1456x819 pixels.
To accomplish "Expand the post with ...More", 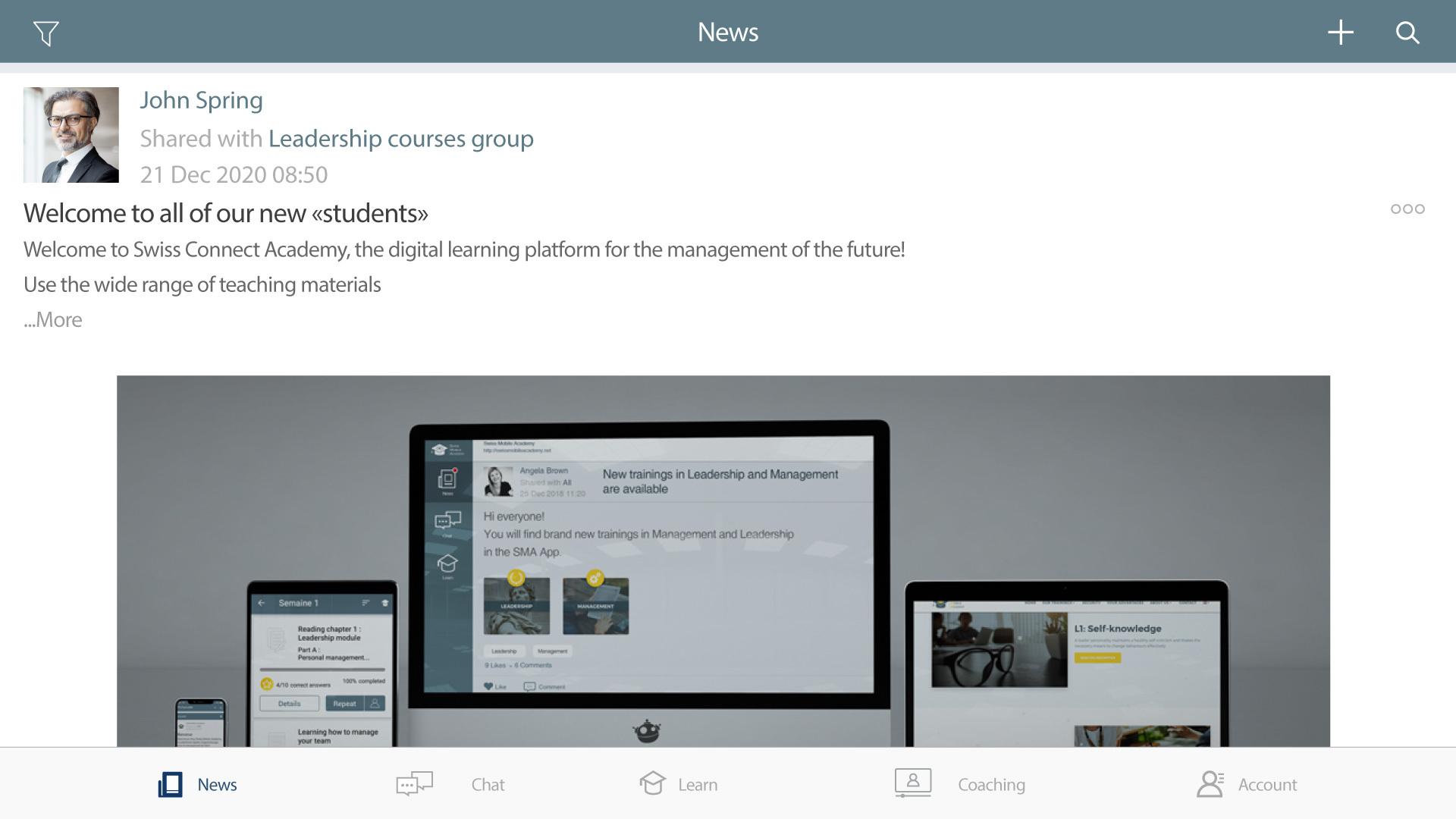I will 52,319.
